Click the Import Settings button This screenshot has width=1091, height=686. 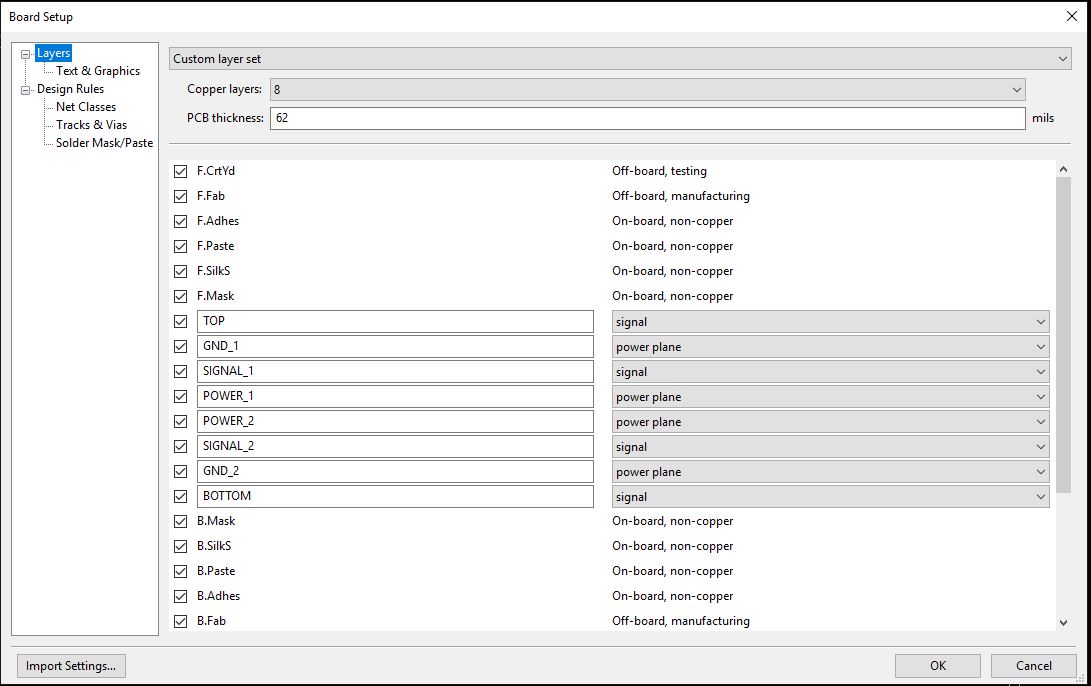click(71, 665)
